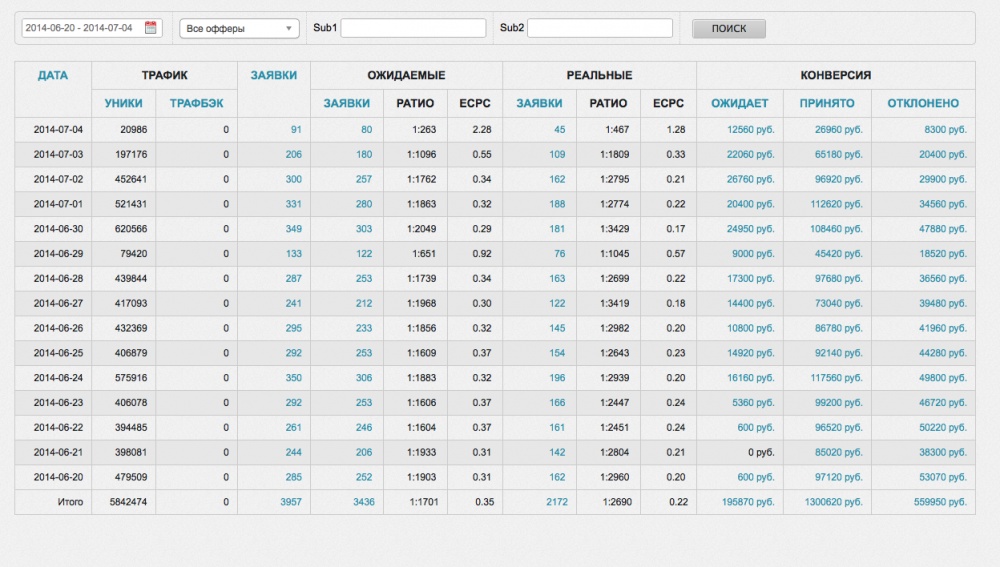Viewport: 1000px width, 567px height.
Task: Select the real ratio 1:3429
Action: [614, 229]
